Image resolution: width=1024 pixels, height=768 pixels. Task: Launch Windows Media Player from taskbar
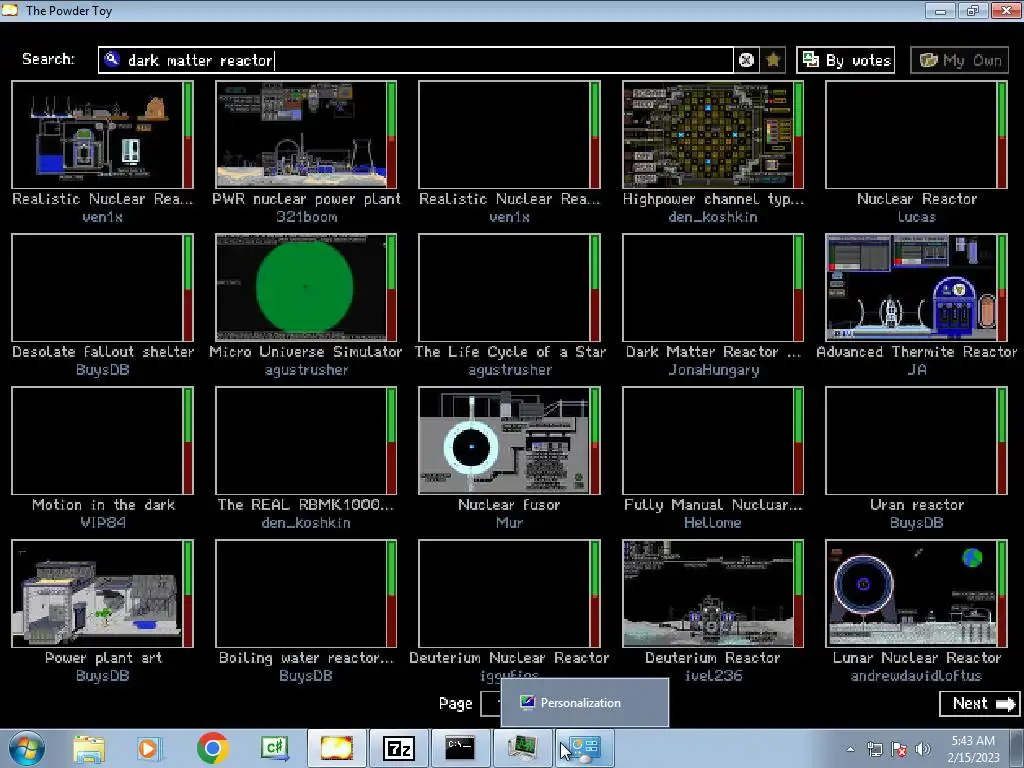pos(149,748)
